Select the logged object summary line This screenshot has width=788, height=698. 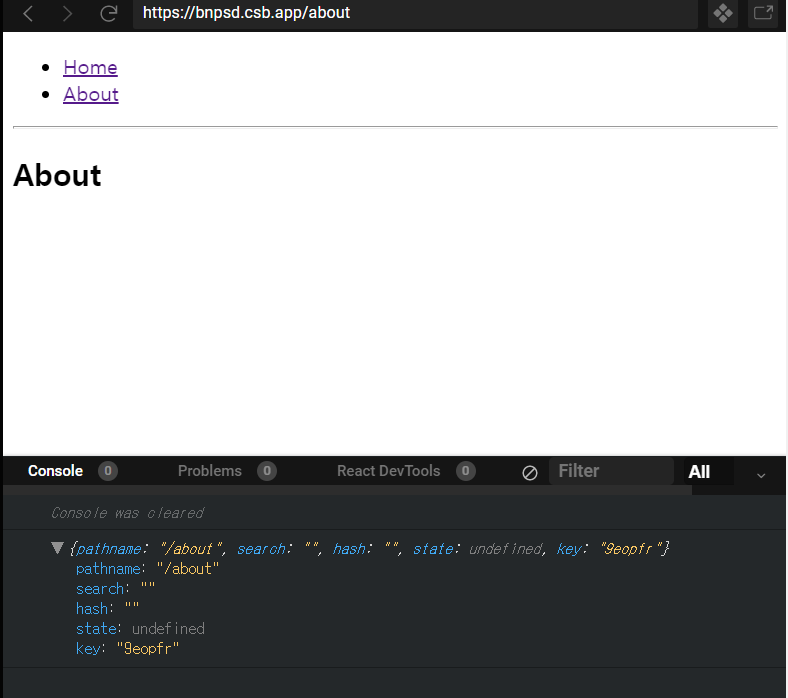369,549
